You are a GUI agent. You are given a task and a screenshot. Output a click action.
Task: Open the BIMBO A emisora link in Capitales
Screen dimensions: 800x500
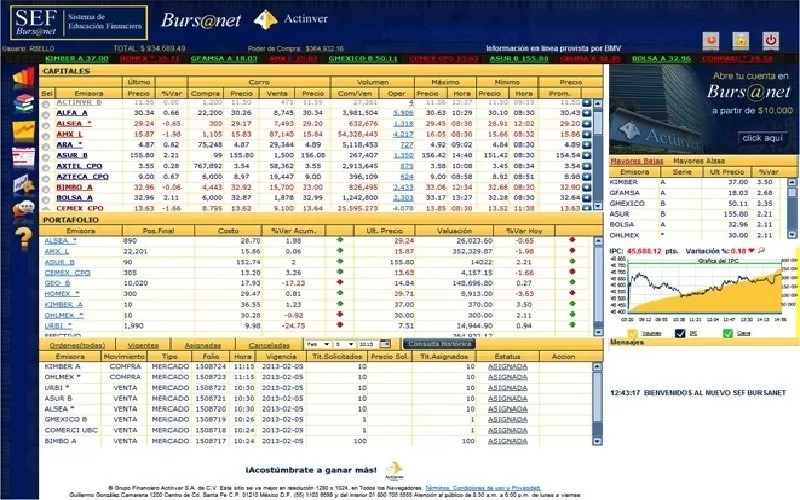74,187
